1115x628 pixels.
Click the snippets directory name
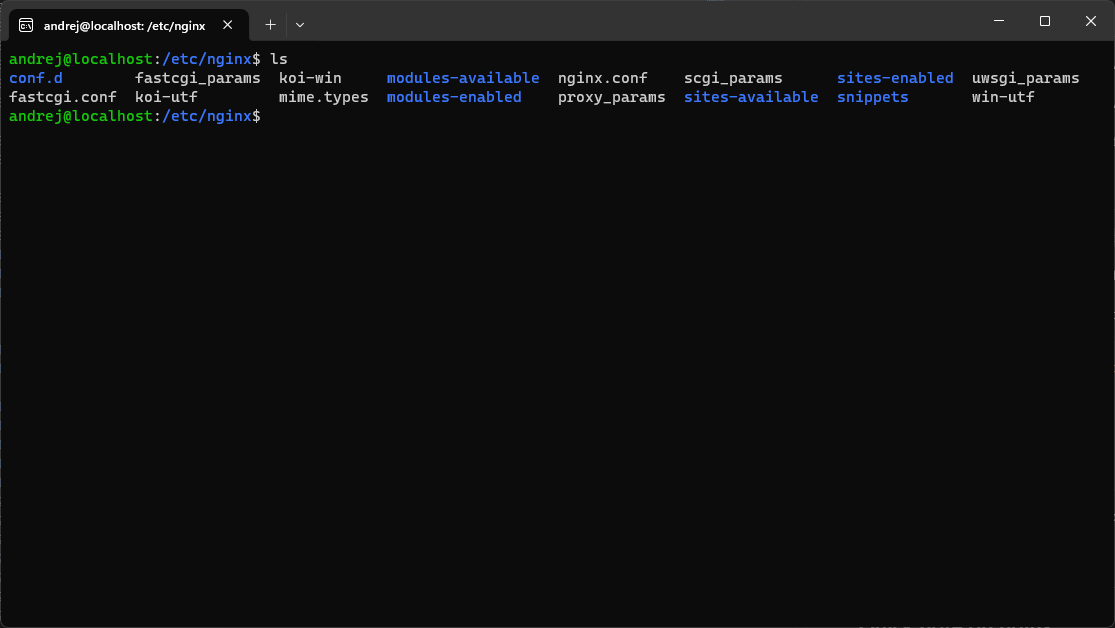coord(872,96)
